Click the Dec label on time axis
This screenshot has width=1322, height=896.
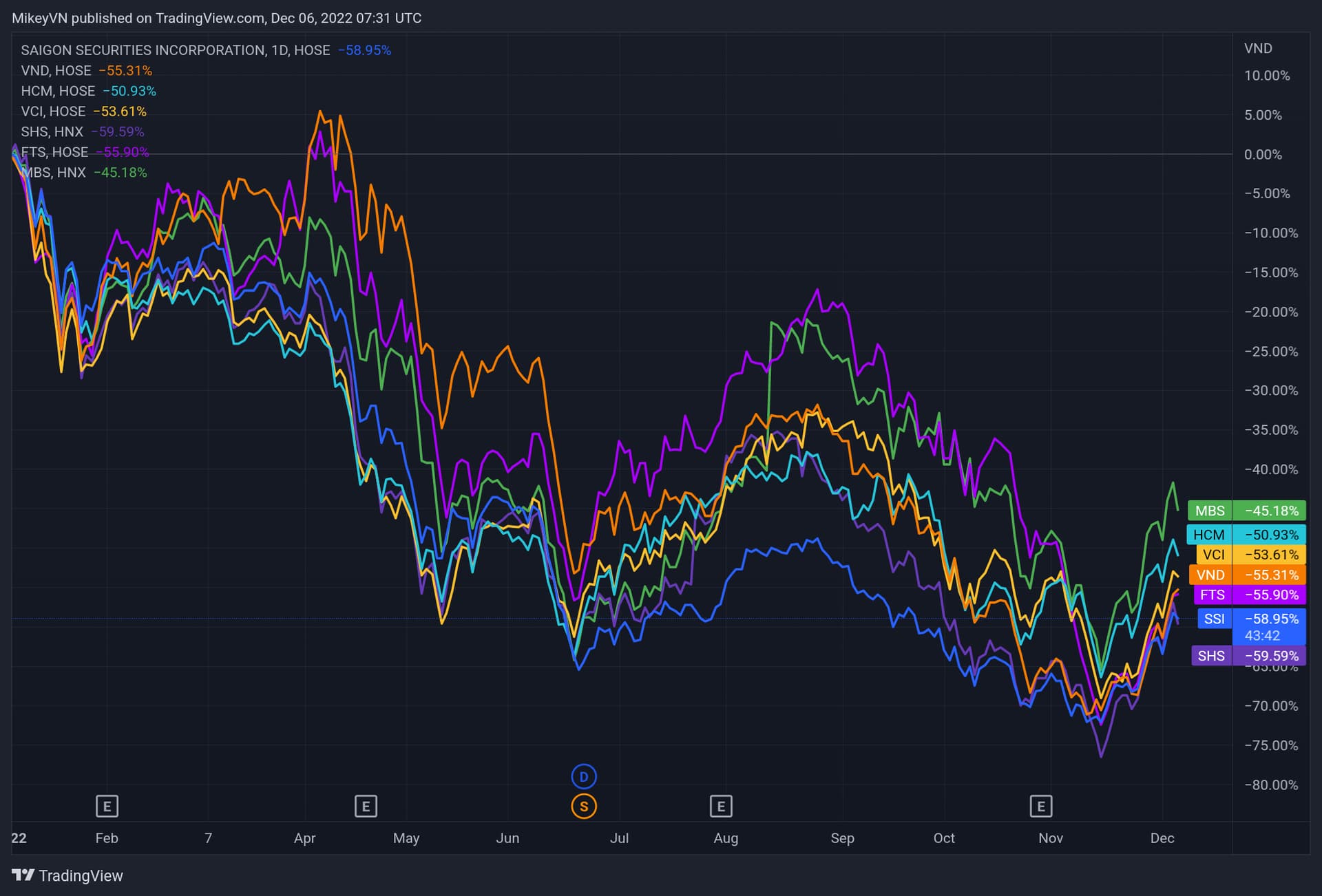pyautogui.click(x=1162, y=838)
